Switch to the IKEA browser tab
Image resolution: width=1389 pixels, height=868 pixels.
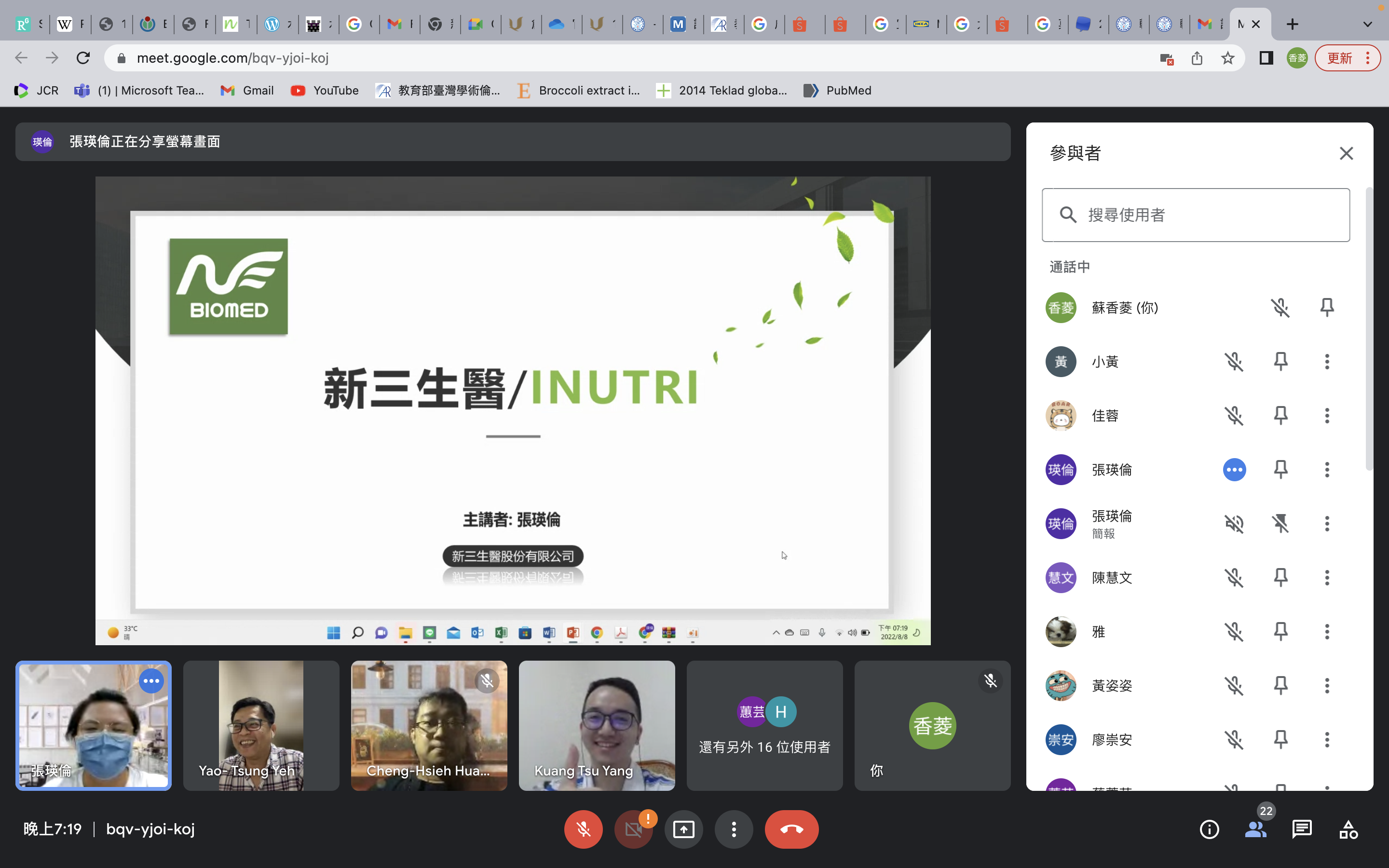coord(926,24)
